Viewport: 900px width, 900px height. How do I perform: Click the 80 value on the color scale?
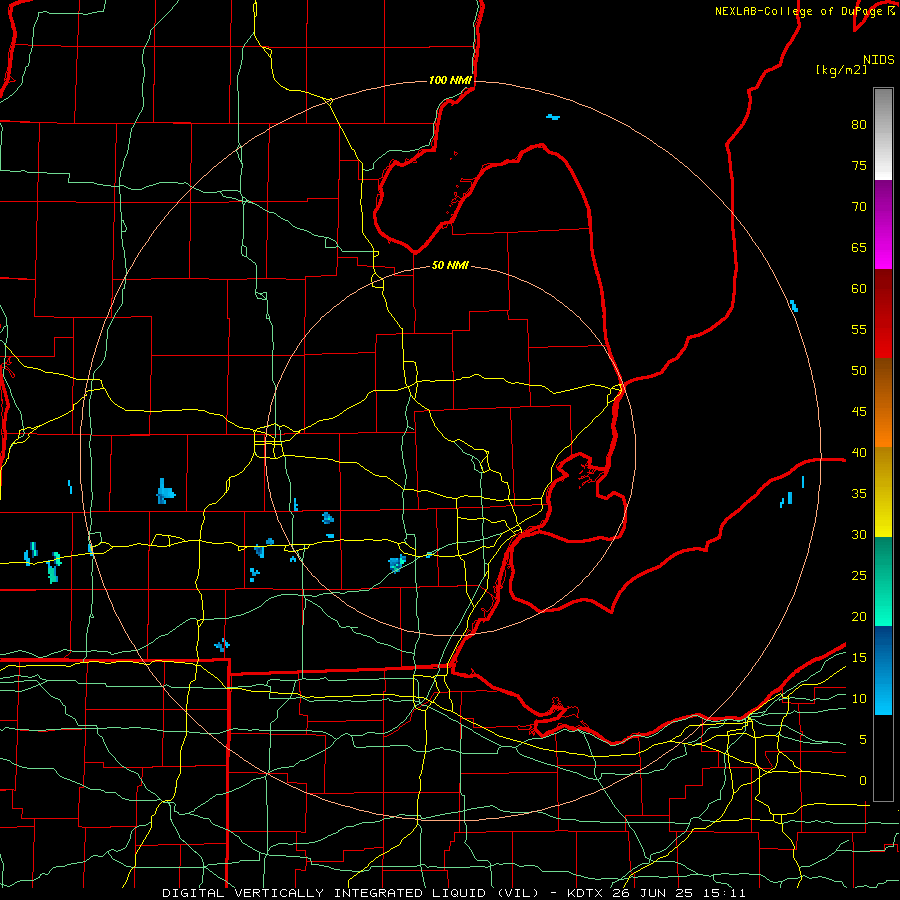[859, 125]
